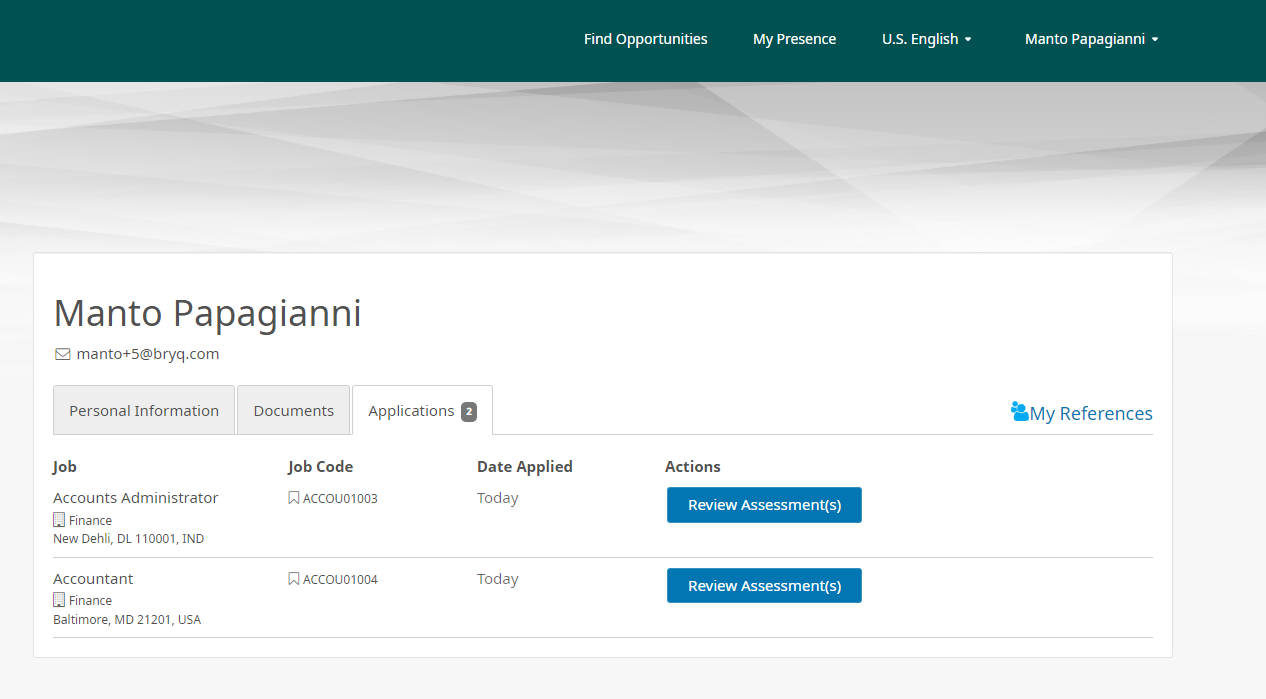The width and height of the screenshot is (1266, 699).
Task: Click the building icon under Accountant
Action: (x=59, y=600)
